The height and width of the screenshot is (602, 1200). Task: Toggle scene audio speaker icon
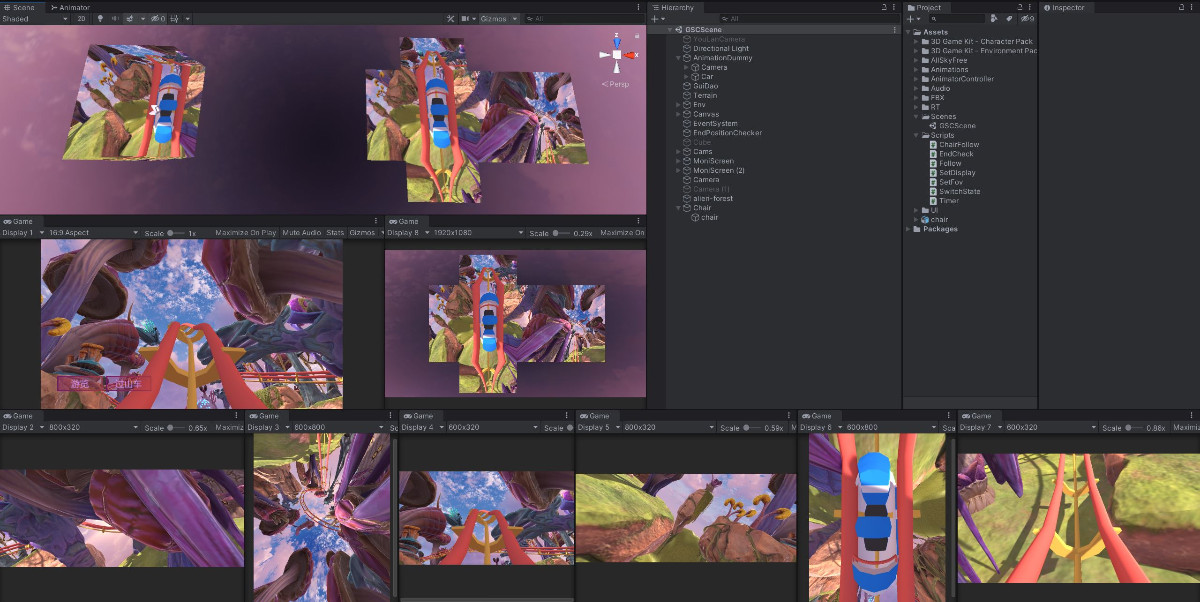(115, 18)
